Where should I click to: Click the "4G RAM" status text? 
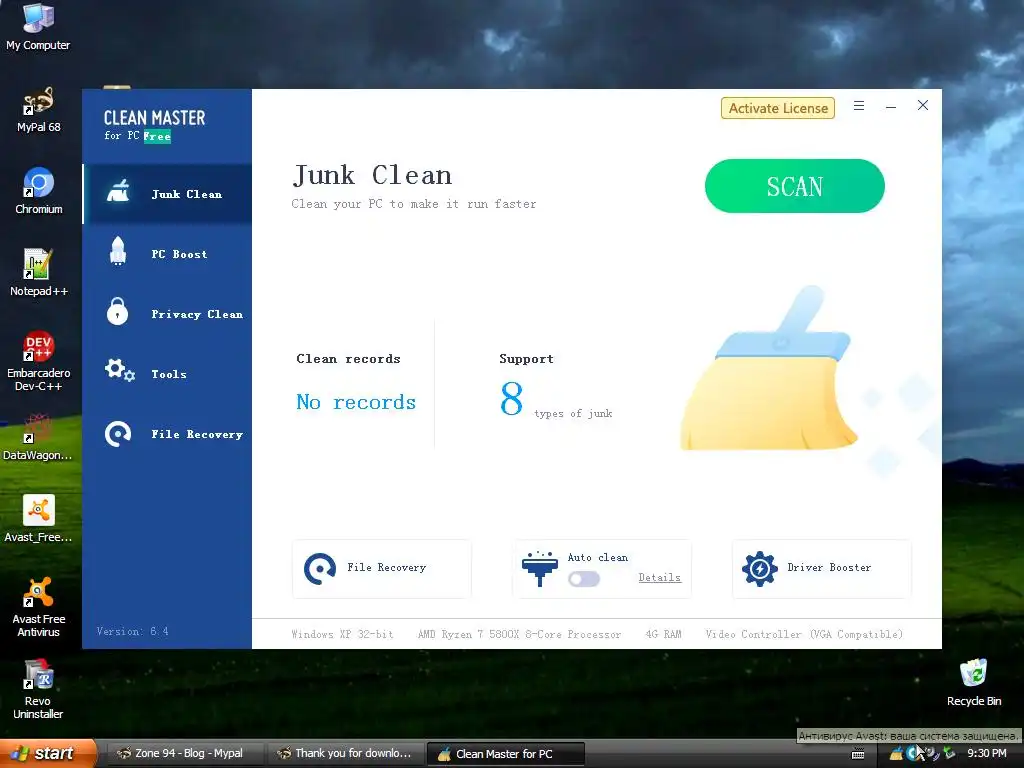pyautogui.click(x=663, y=634)
